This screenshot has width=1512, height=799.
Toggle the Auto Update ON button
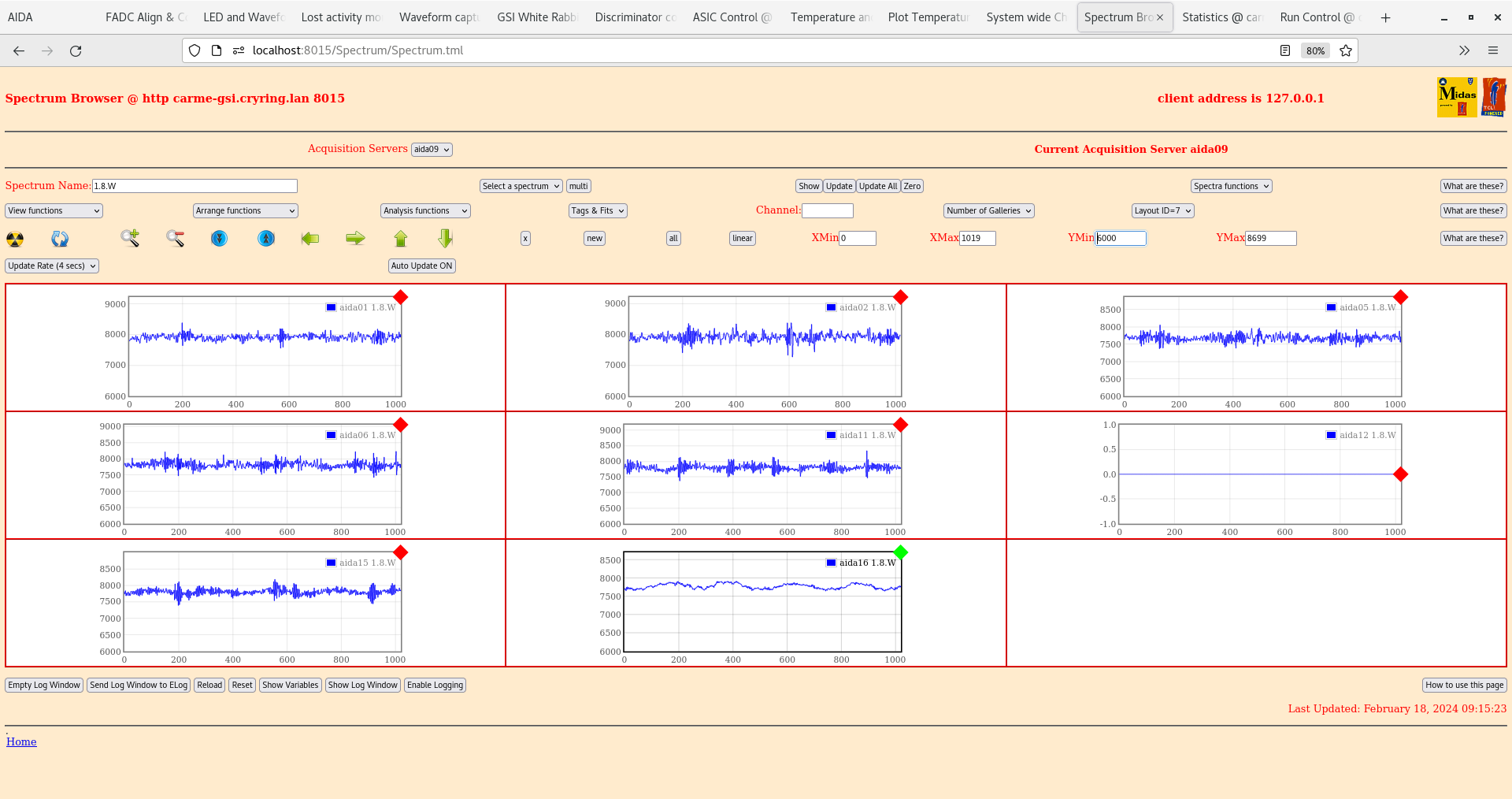point(421,266)
